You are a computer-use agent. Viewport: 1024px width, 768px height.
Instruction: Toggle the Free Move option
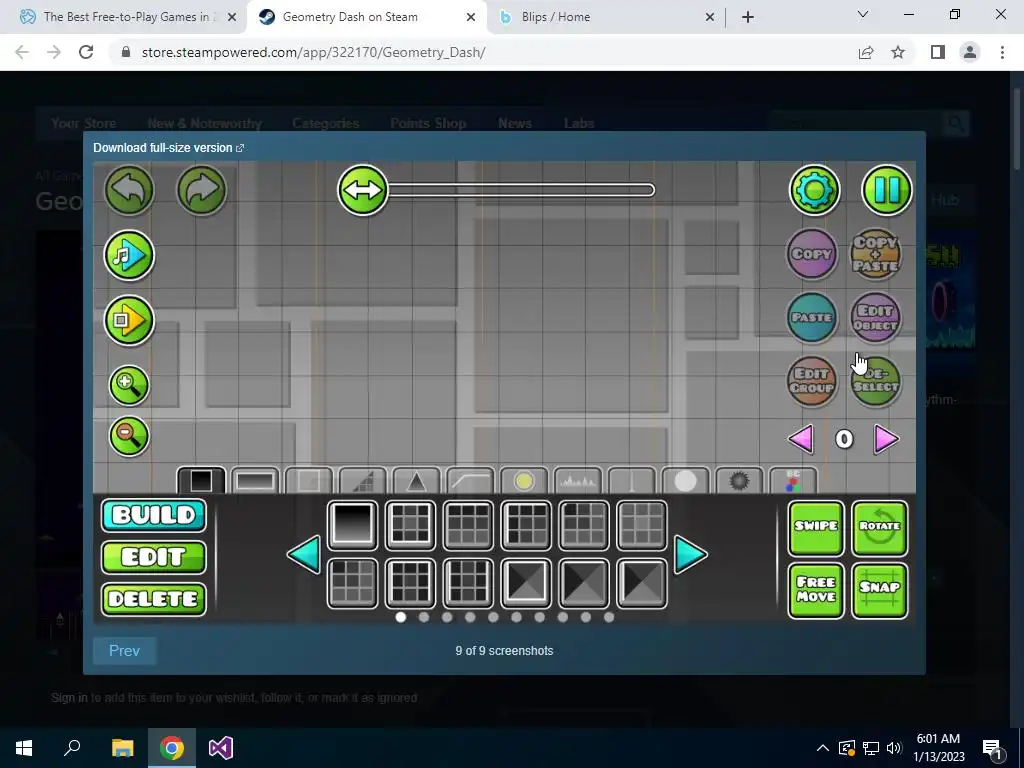[816, 590]
